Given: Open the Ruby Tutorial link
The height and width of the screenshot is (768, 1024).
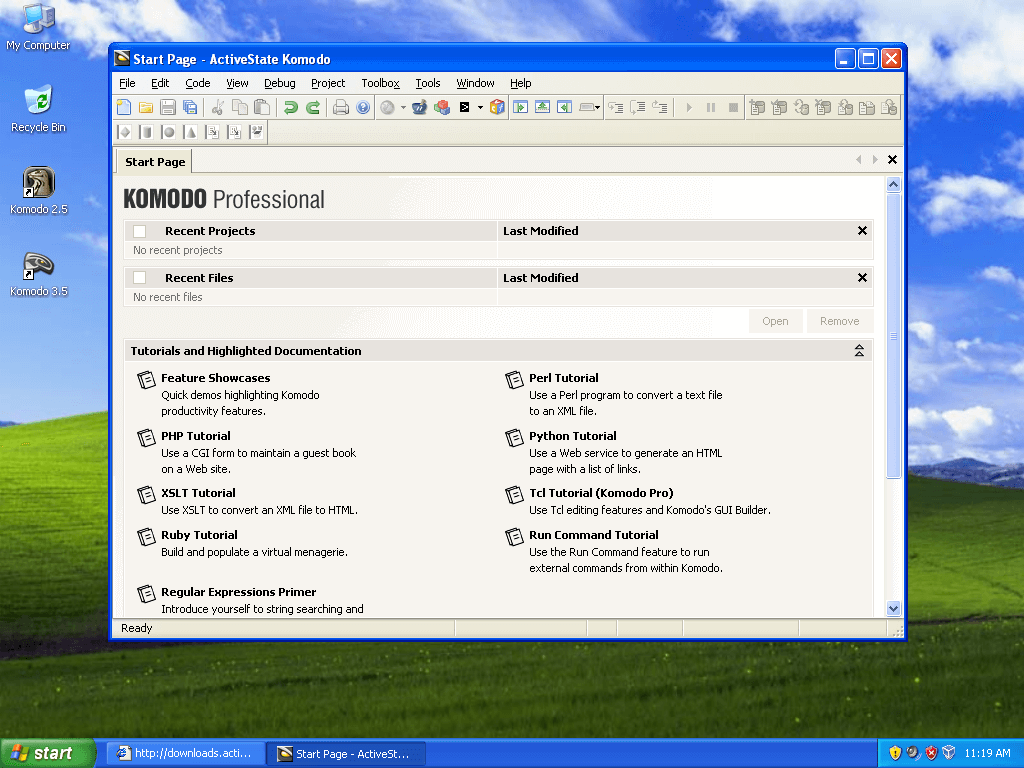Looking at the screenshot, I should click(x=199, y=535).
